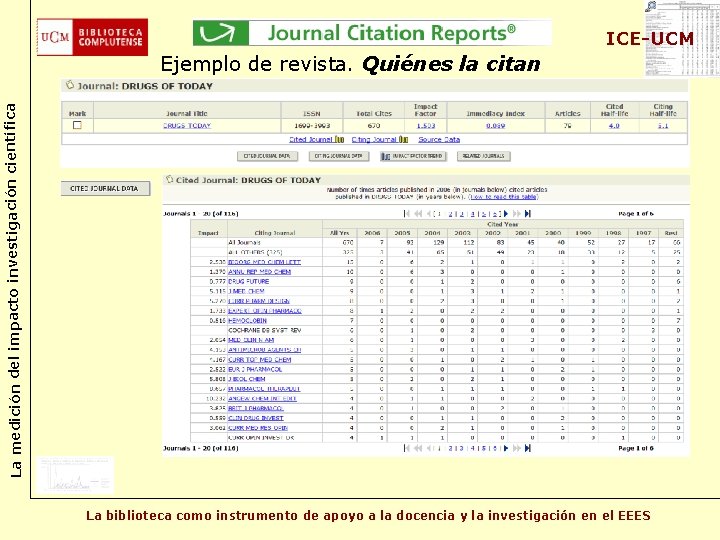The width and height of the screenshot is (720, 540).
Task: Click the CITING JOURNAL DATA button
Action: click(338, 156)
